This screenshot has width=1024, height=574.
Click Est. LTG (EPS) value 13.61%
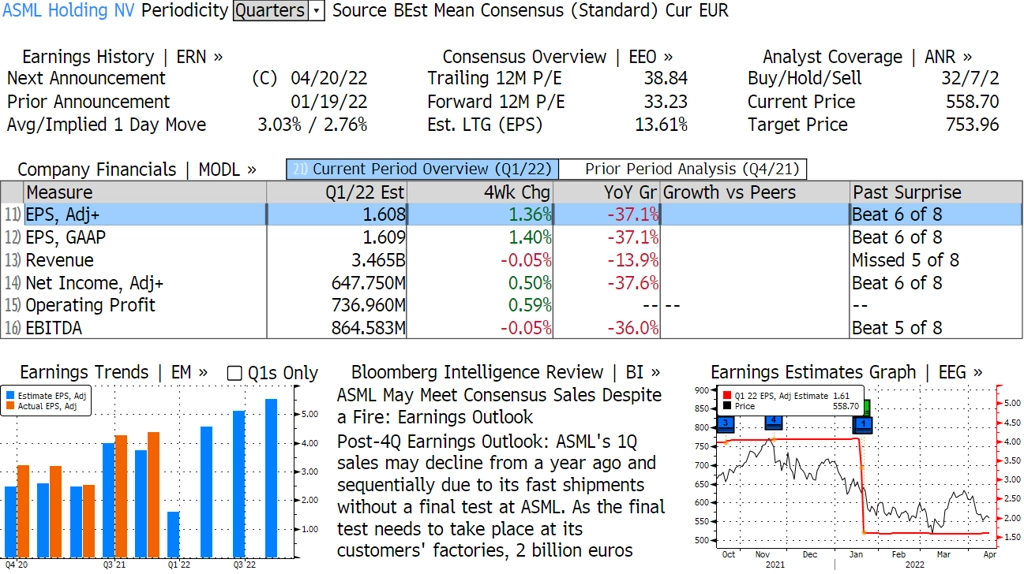pos(661,125)
